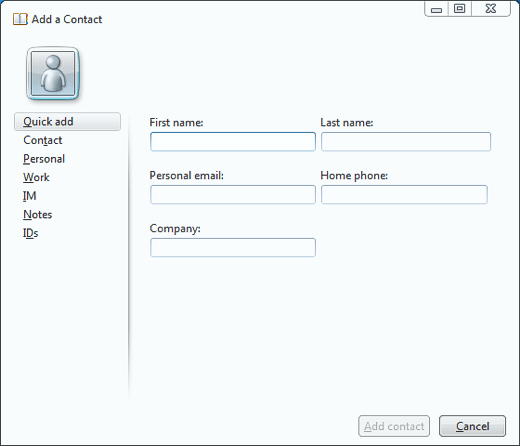
Task: Select the Notes section
Action: [38, 215]
